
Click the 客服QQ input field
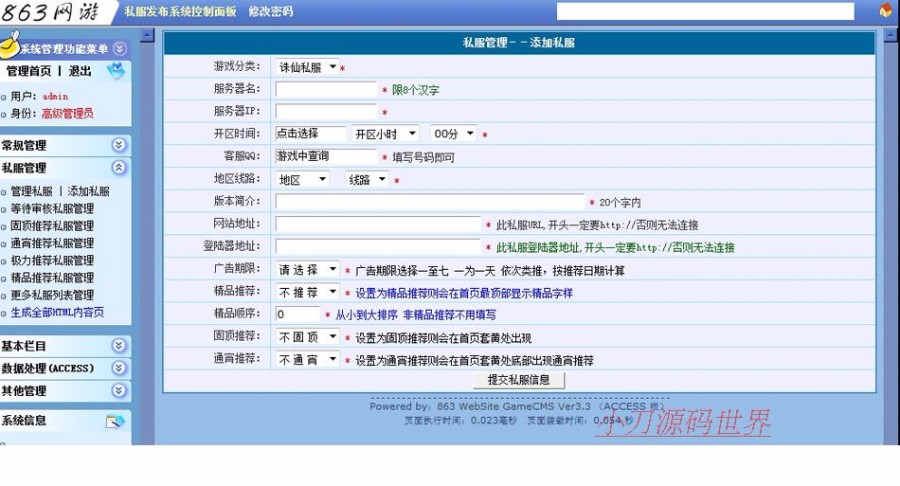[x=326, y=156]
